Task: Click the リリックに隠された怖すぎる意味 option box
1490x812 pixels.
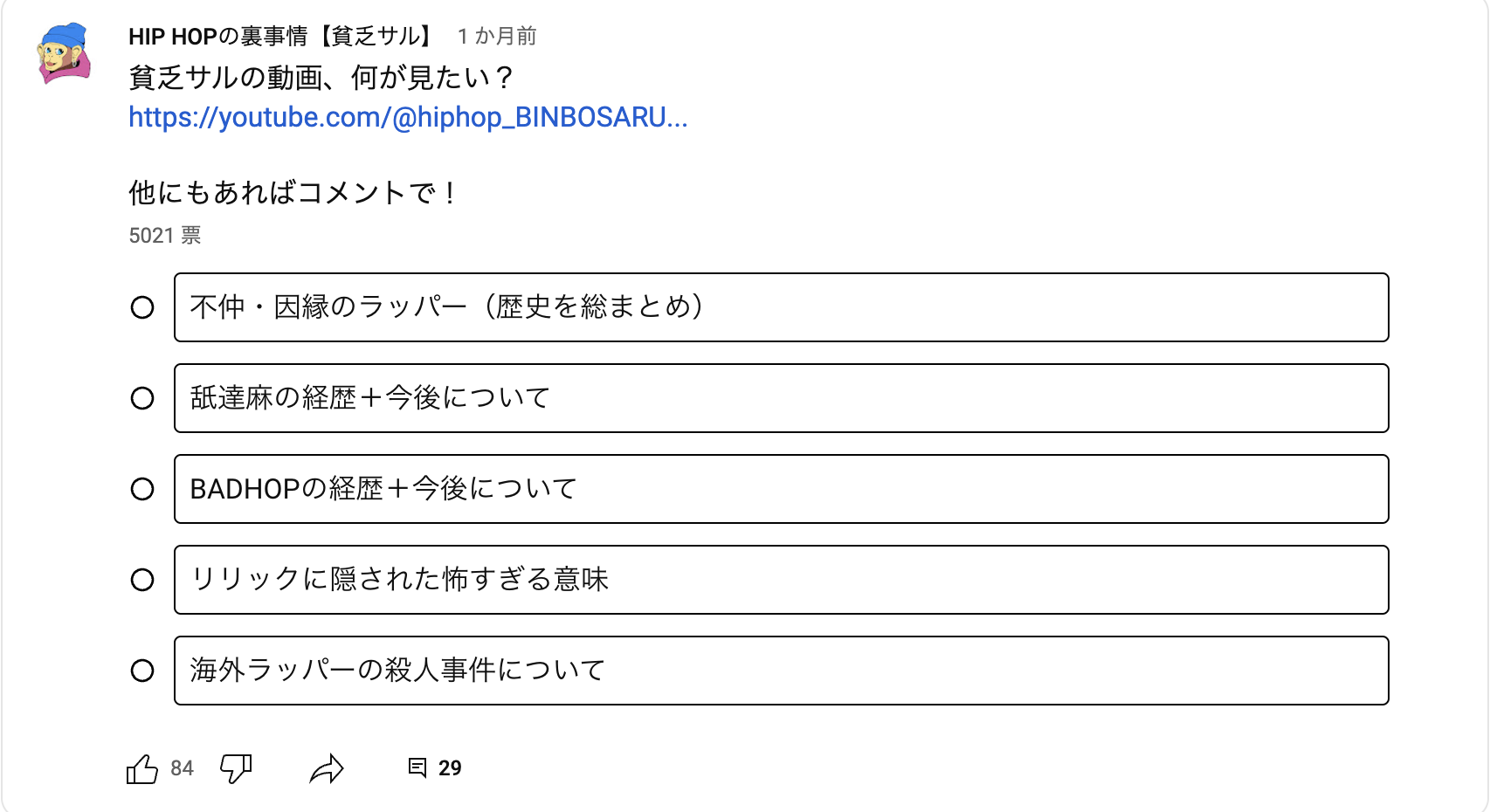Action: (781, 580)
